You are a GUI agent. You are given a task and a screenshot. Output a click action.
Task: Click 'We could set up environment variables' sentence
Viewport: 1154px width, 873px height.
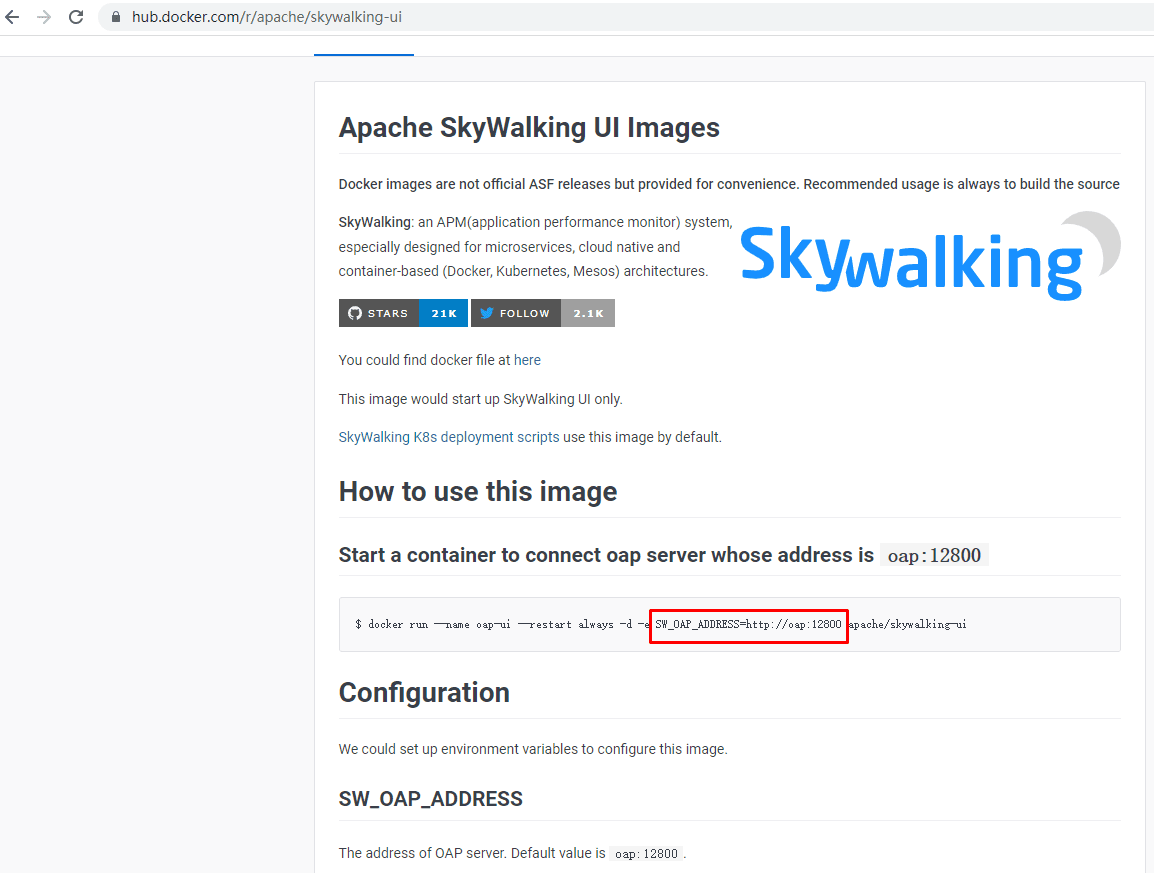pos(533,749)
